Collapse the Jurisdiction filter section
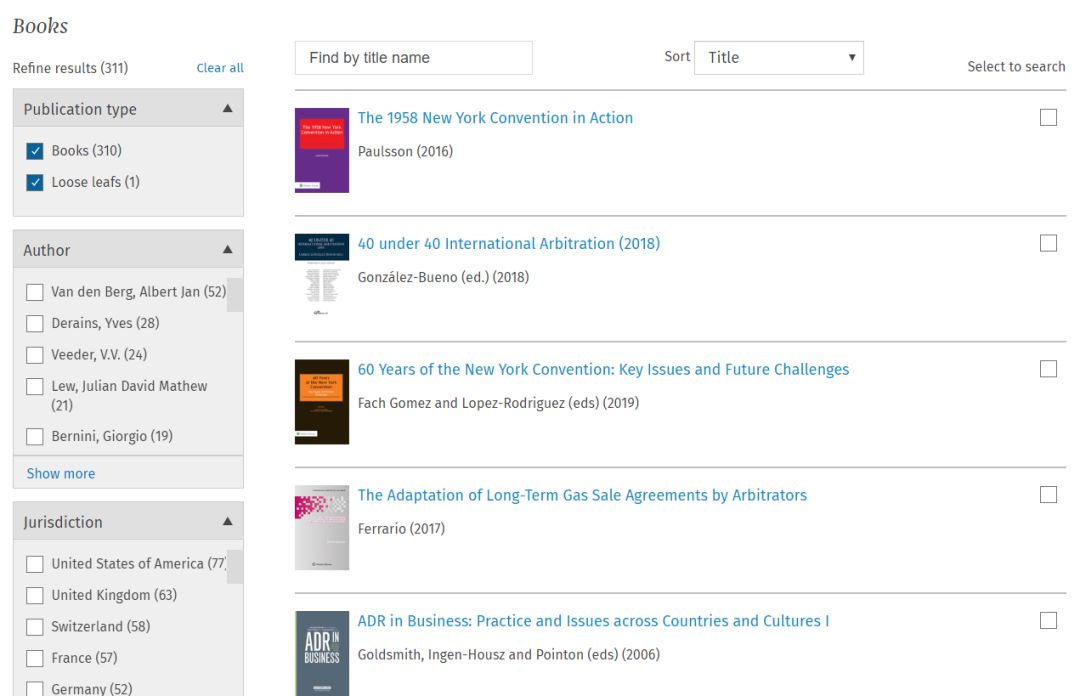The width and height of the screenshot is (1080, 696). pos(227,522)
